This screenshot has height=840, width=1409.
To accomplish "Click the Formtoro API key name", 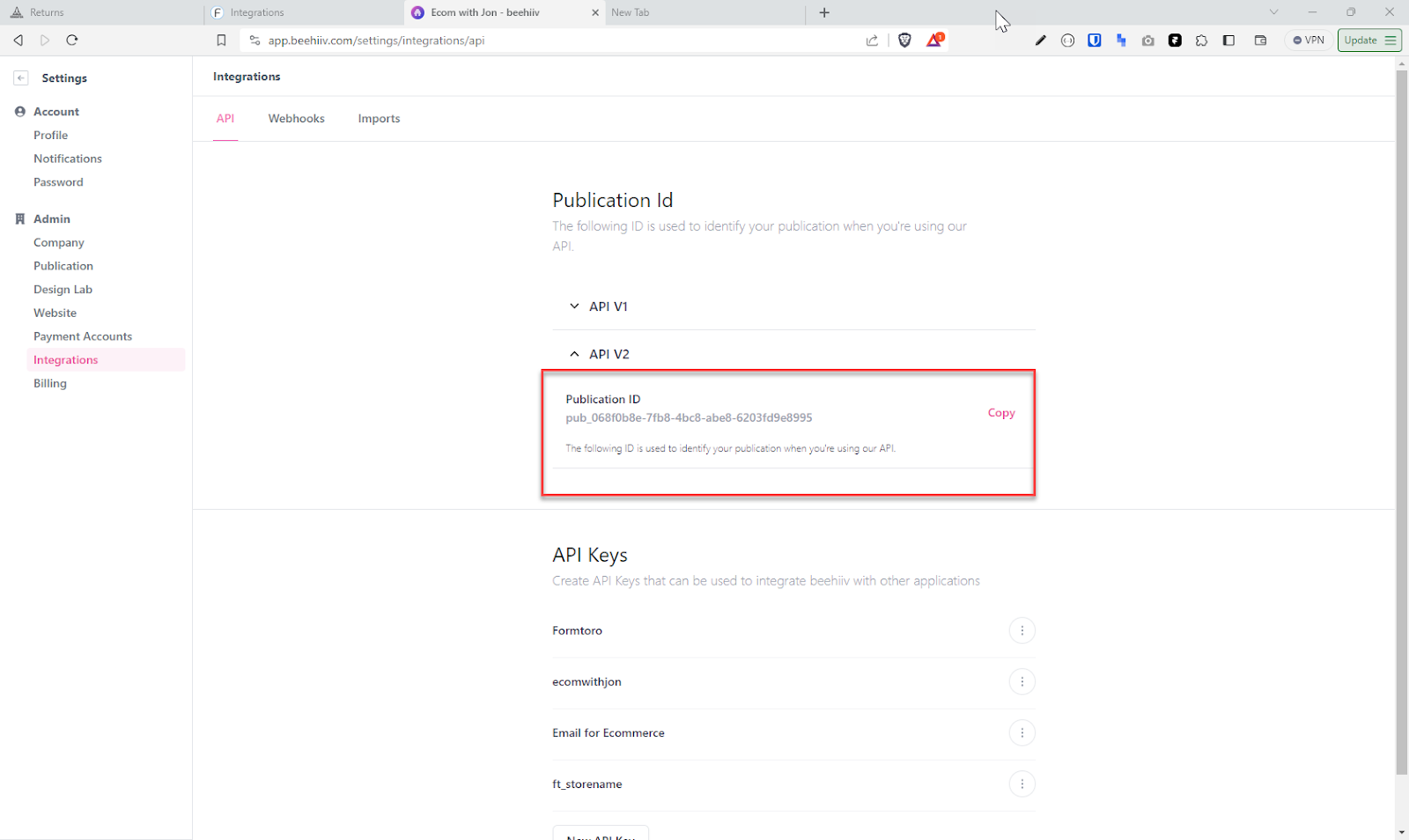I will [577, 631].
